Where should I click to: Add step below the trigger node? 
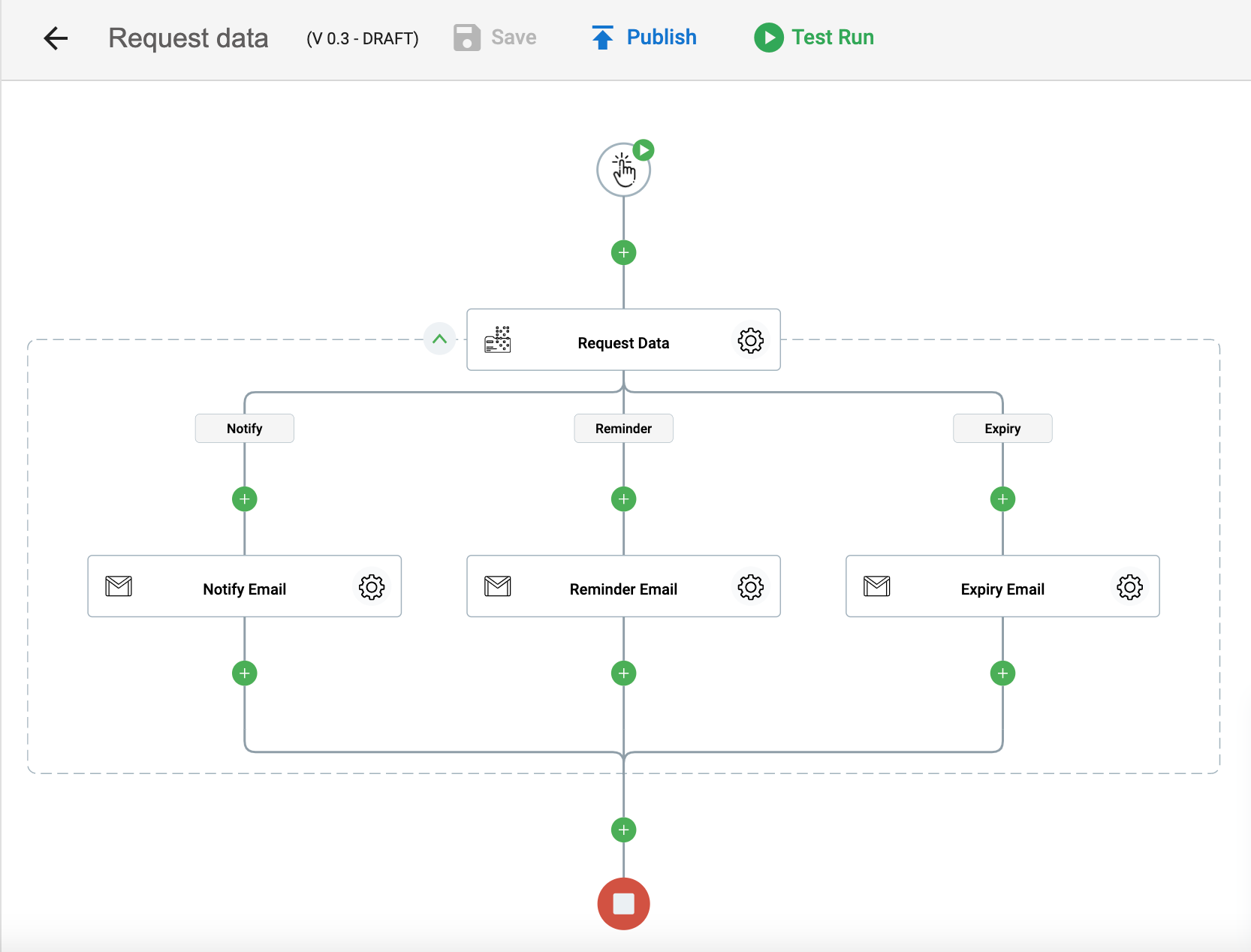pyautogui.click(x=623, y=252)
